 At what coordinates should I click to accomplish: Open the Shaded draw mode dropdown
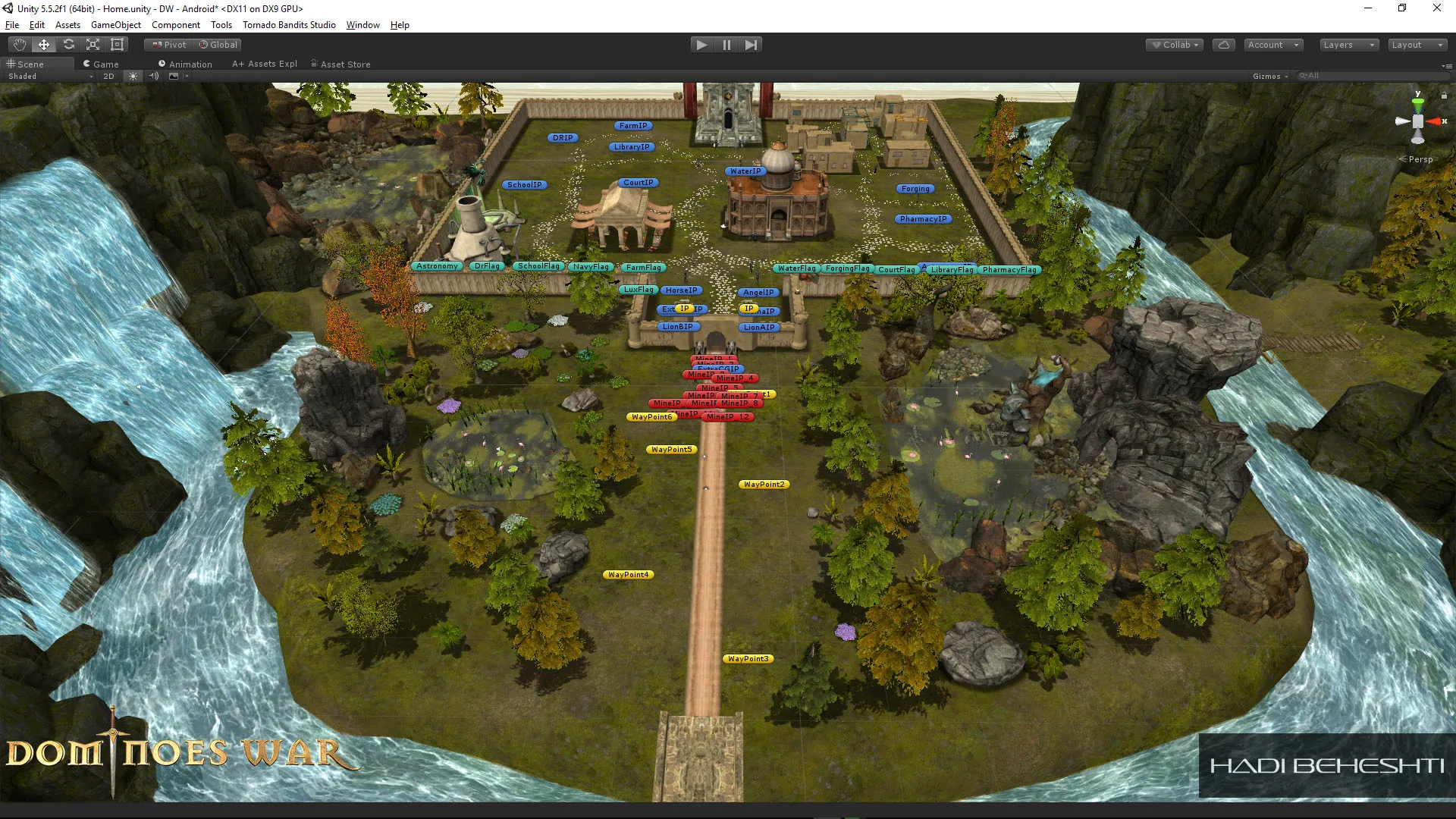pyautogui.click(x=50, y=76)
